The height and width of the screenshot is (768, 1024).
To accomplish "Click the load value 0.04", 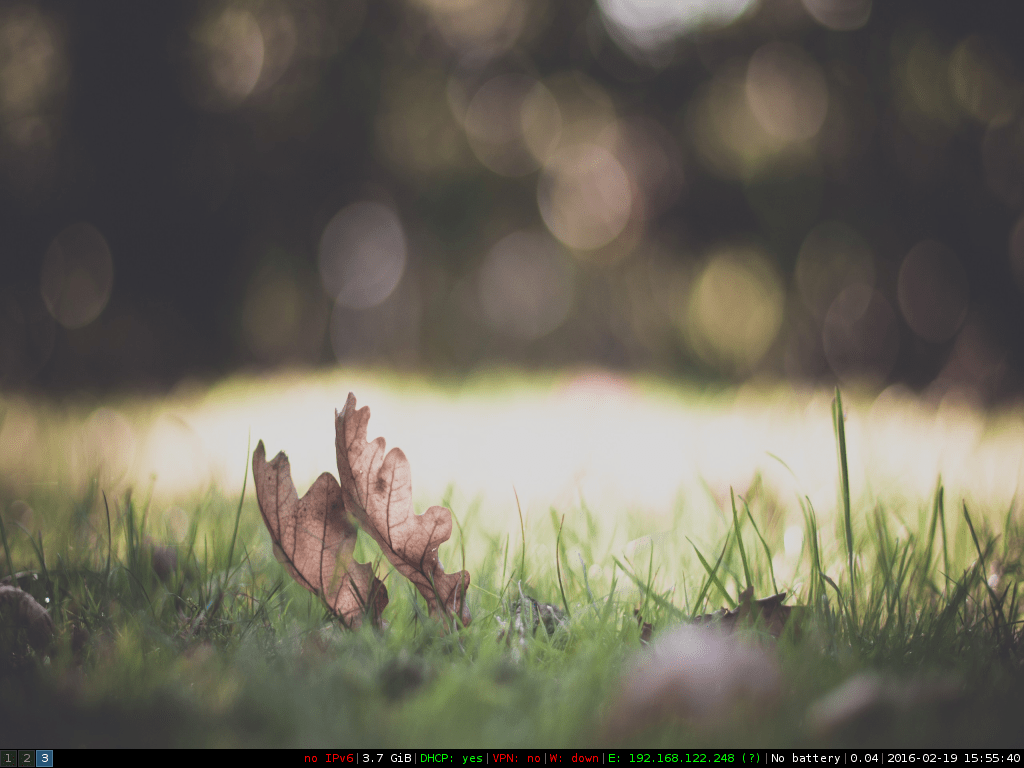I will [864, 758].
